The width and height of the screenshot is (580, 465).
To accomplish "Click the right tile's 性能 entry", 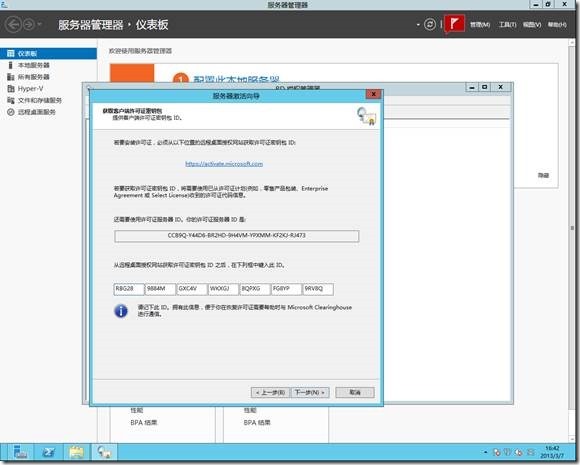I will coord(250,411).
